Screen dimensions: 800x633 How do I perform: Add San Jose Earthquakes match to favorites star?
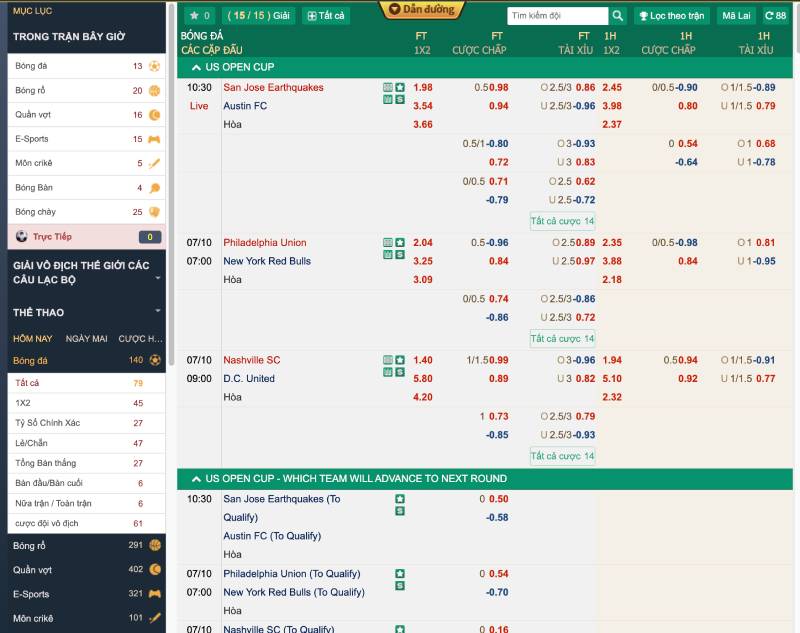click(x=400, y=87)
